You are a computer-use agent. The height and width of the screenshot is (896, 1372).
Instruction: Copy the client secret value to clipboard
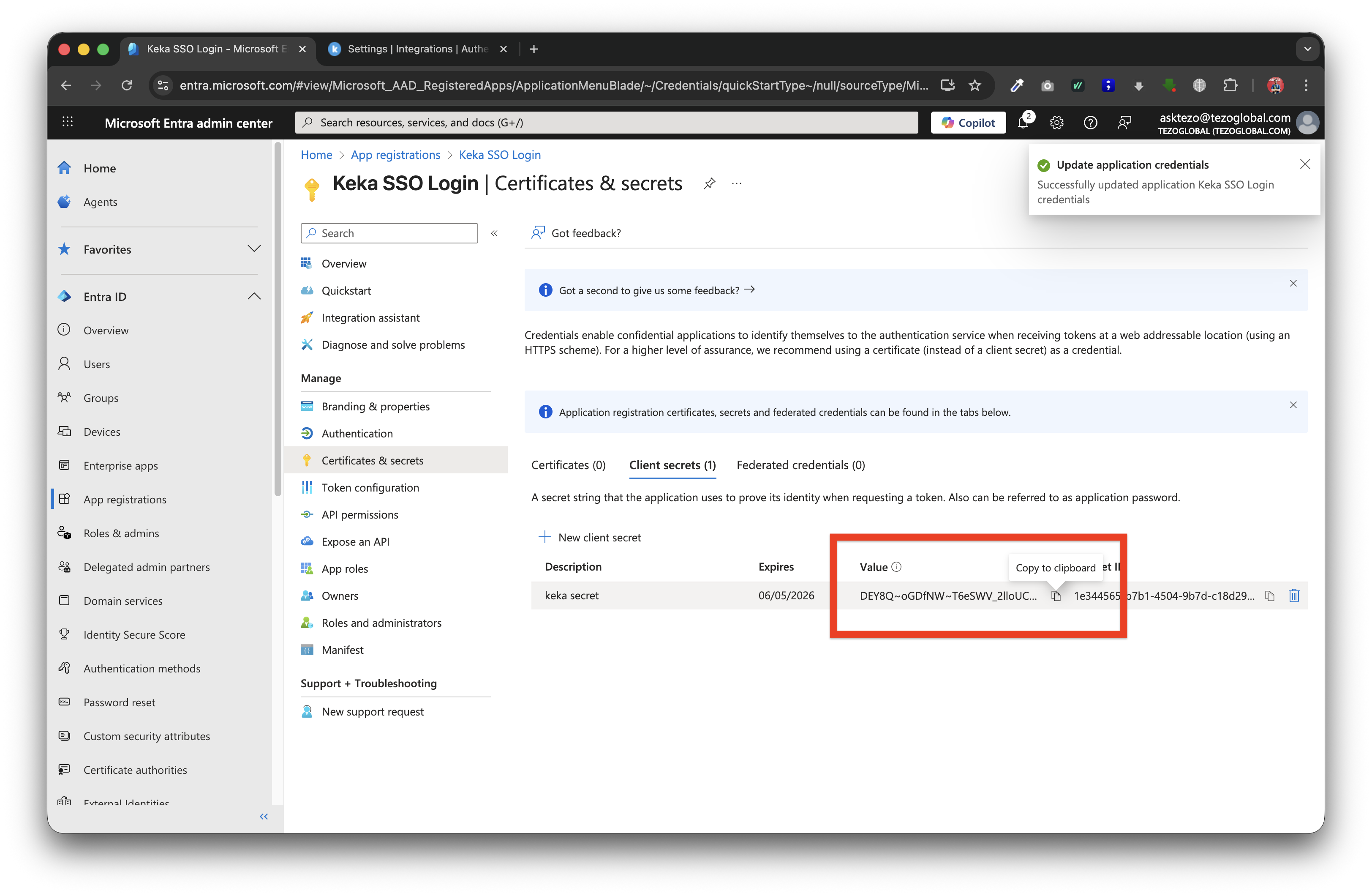pyautogui.click(x=1056, y=596)
